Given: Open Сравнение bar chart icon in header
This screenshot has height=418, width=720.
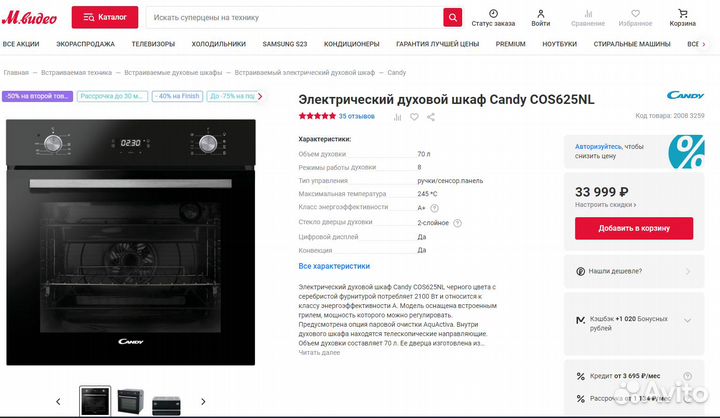Looking at the screenshot, I should (x=588, y=13).
